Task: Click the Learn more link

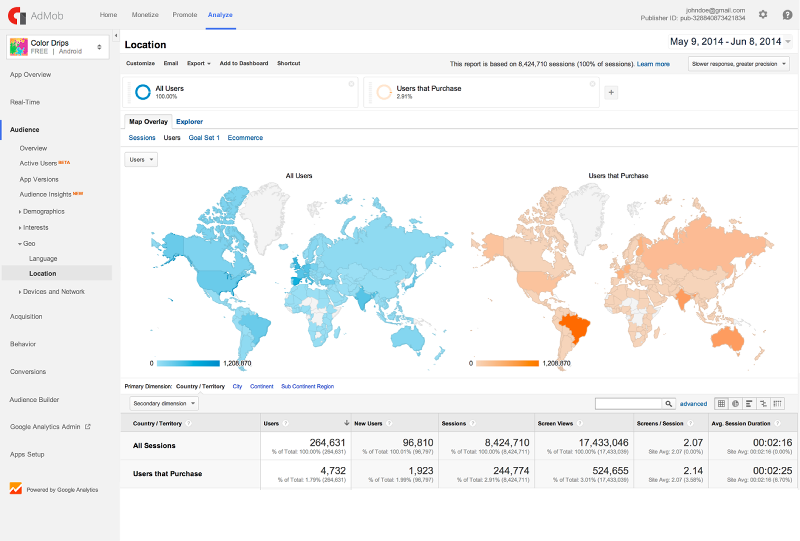Action: pyautogui.click(x=653, y=63)
